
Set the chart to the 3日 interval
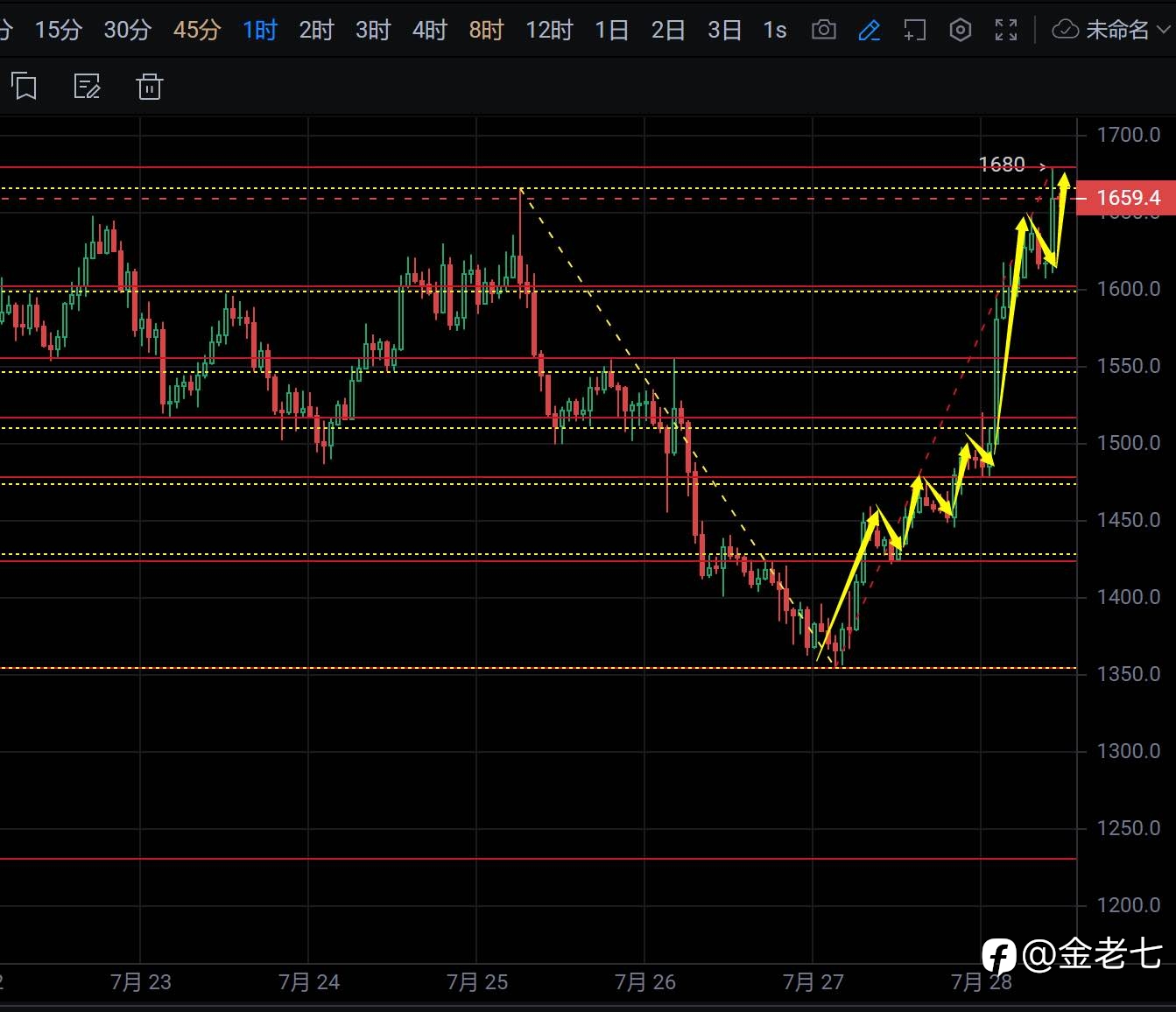[x=725, y=31]
